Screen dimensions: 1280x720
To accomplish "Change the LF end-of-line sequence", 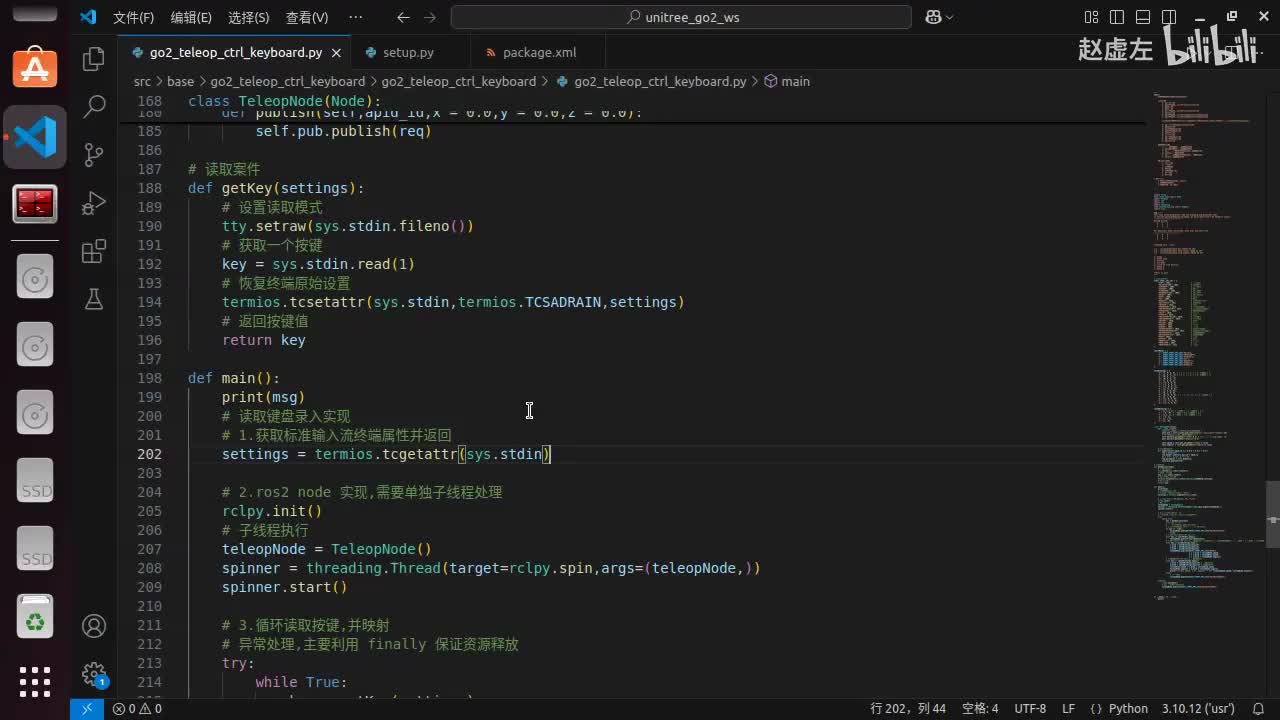I will click(x=1068, y=709).
